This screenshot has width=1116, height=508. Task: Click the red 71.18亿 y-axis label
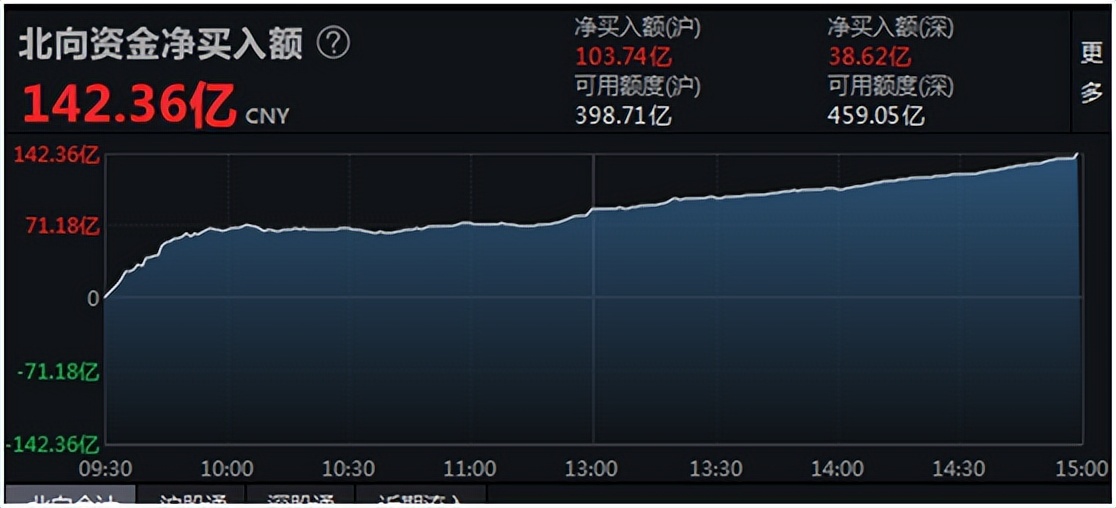[x=63, y=226]
